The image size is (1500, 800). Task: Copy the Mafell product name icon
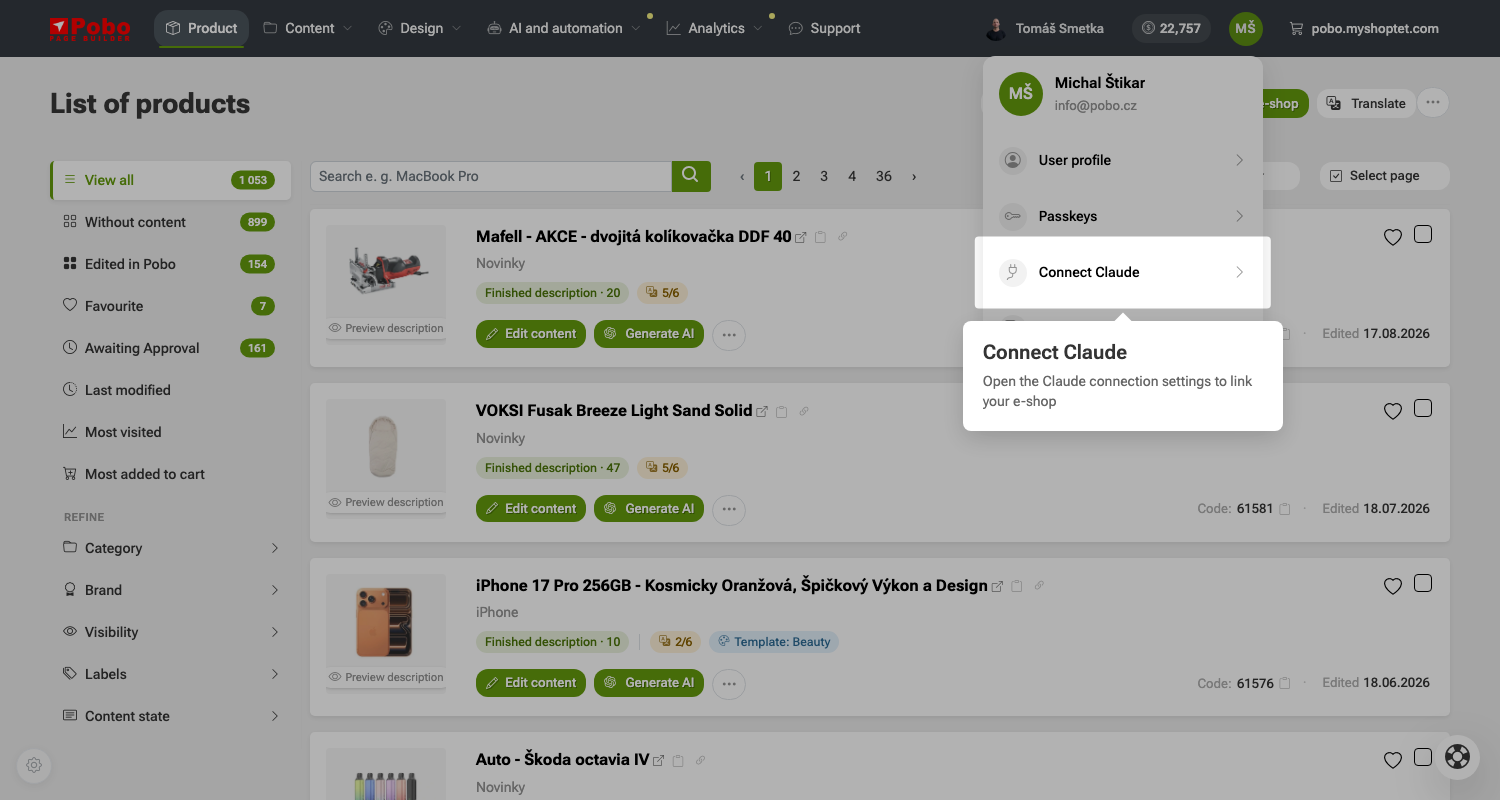(x=820, y=238)
